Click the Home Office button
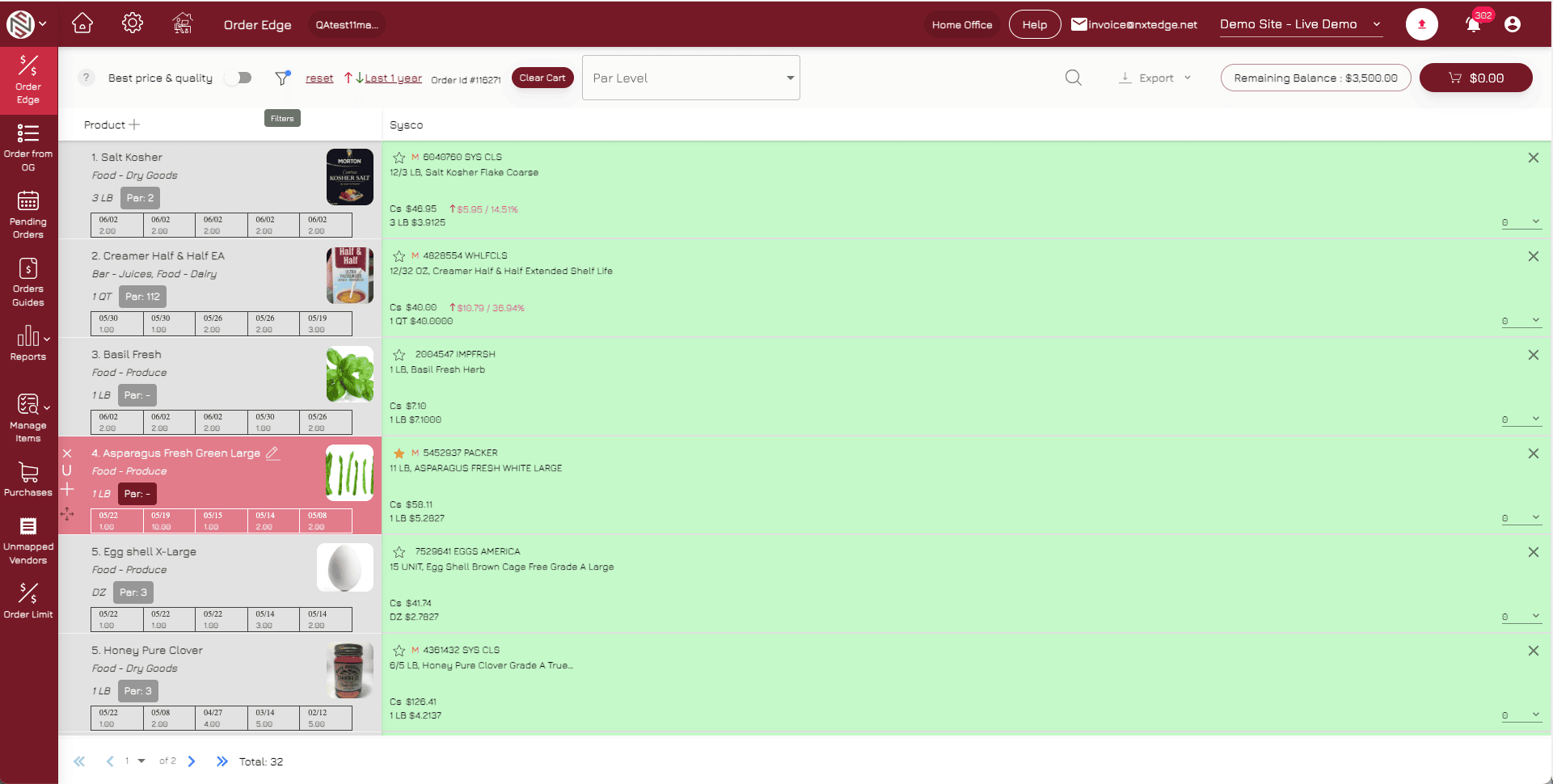The image size is (1553, 784). point(962,24)
